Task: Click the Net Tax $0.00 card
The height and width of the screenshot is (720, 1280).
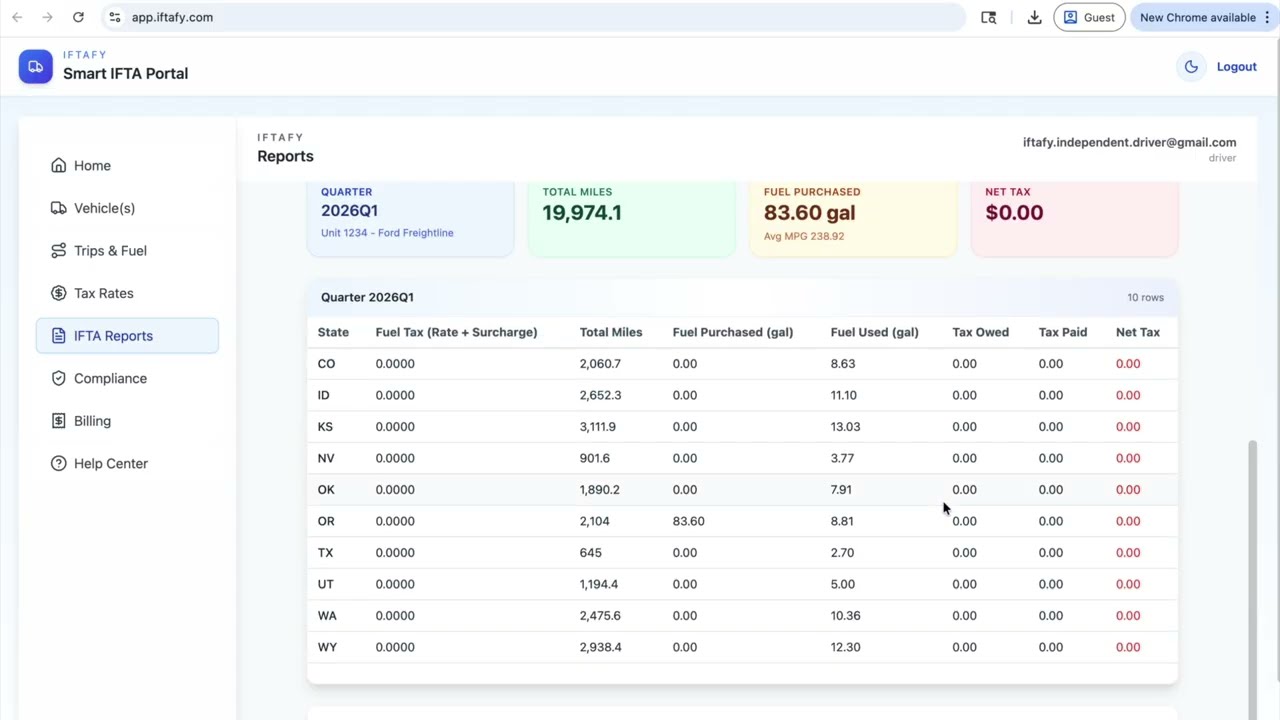Action: 1075,219
